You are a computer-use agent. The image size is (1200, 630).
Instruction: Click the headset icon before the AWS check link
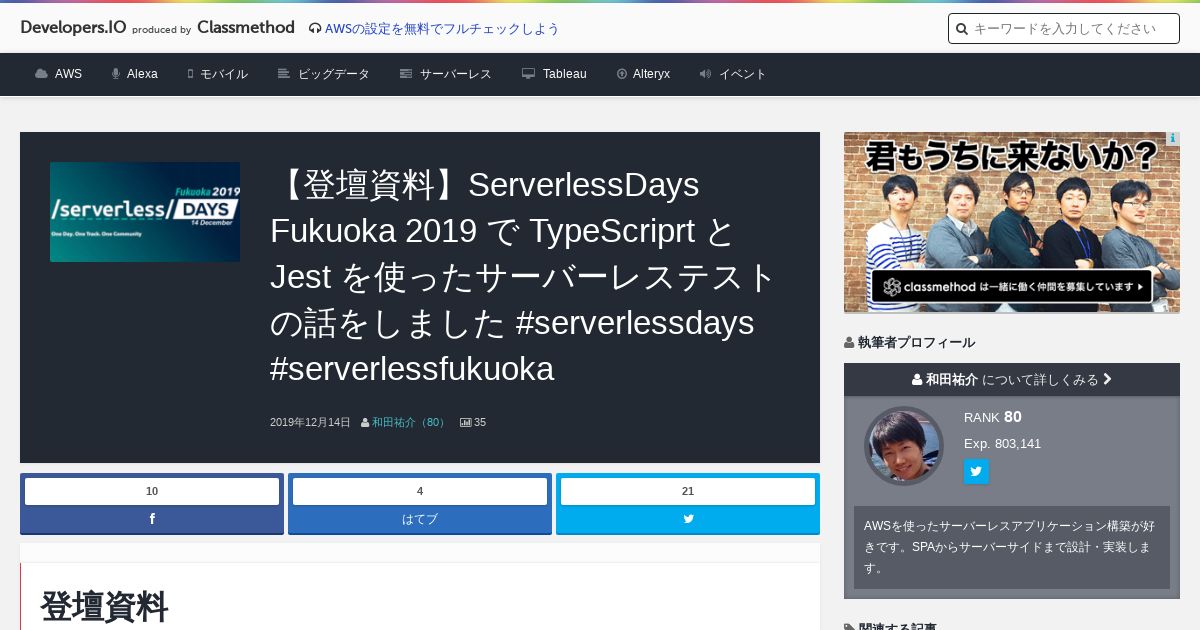point(315,29)
